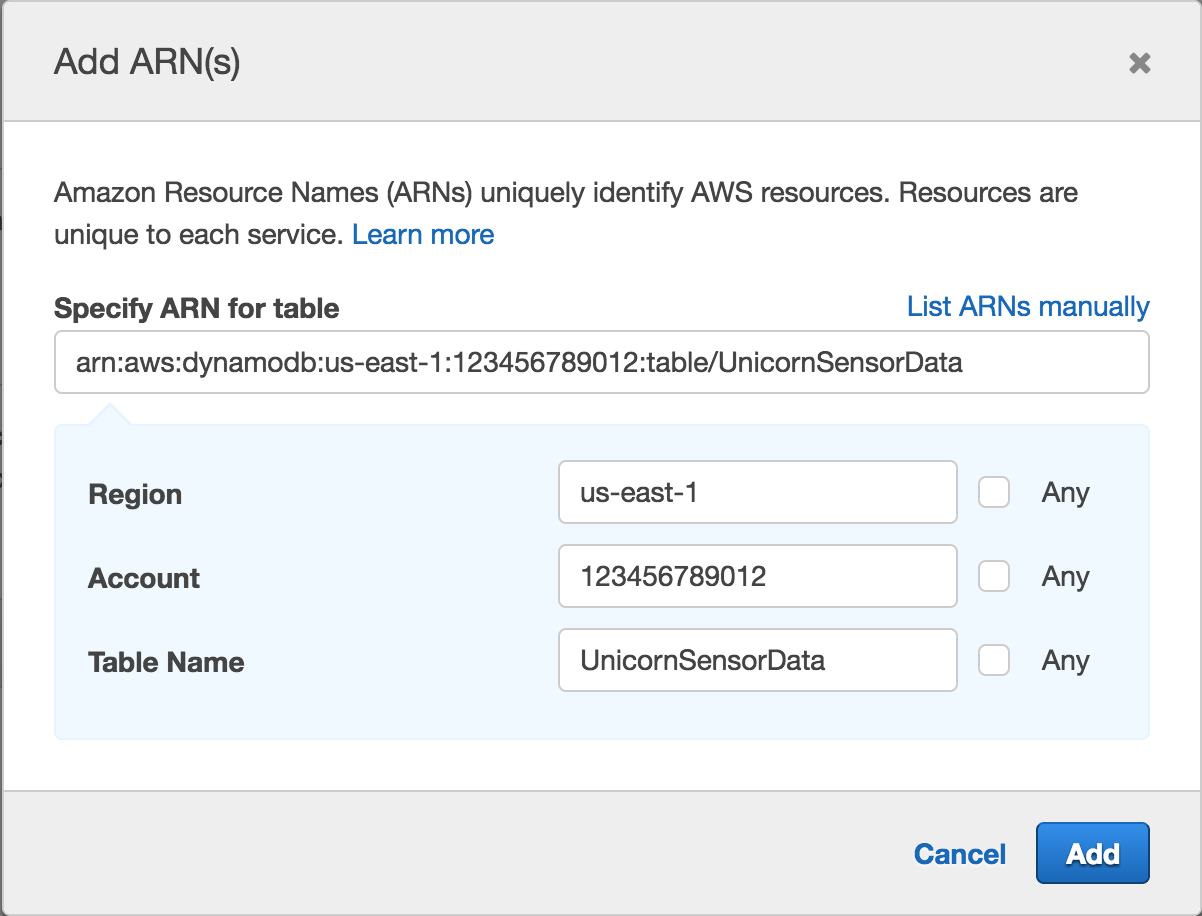
Task: Select the Add ARN(s) dialog title
Action: [147, 63]
